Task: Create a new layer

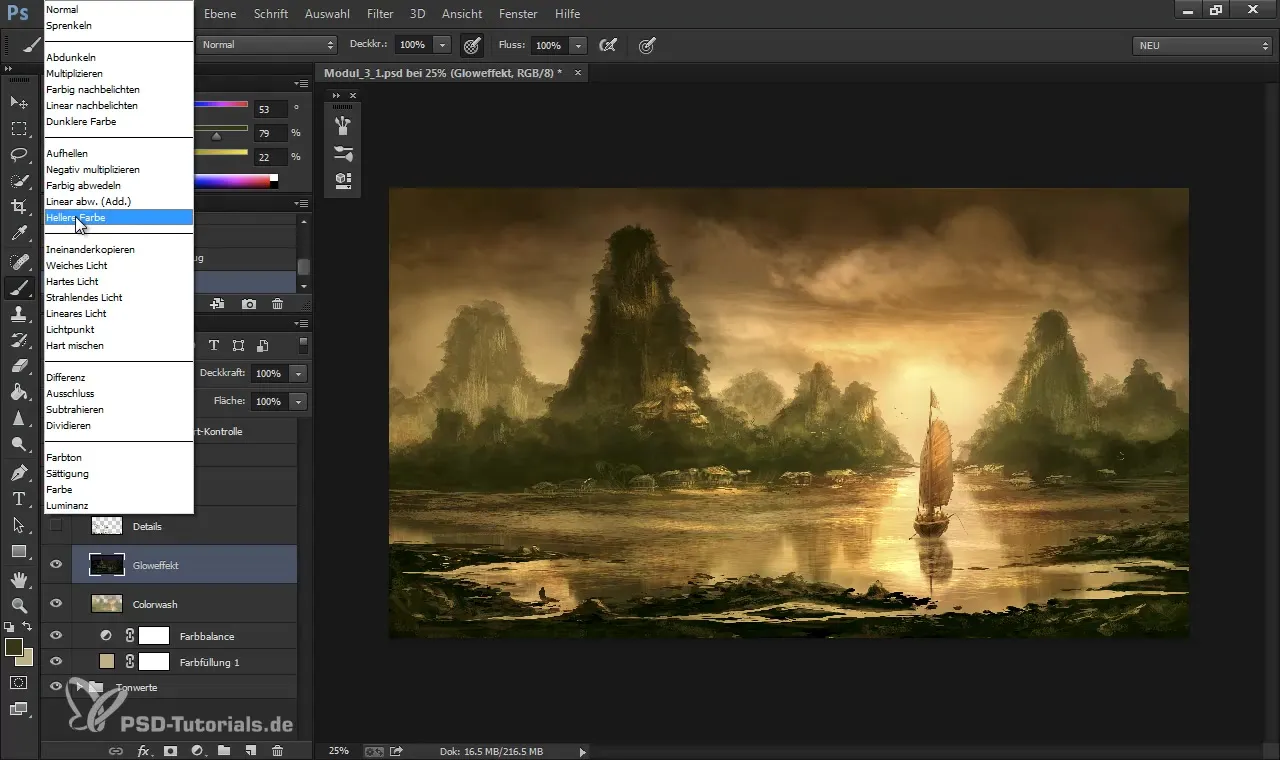Action: coord(251,750)
